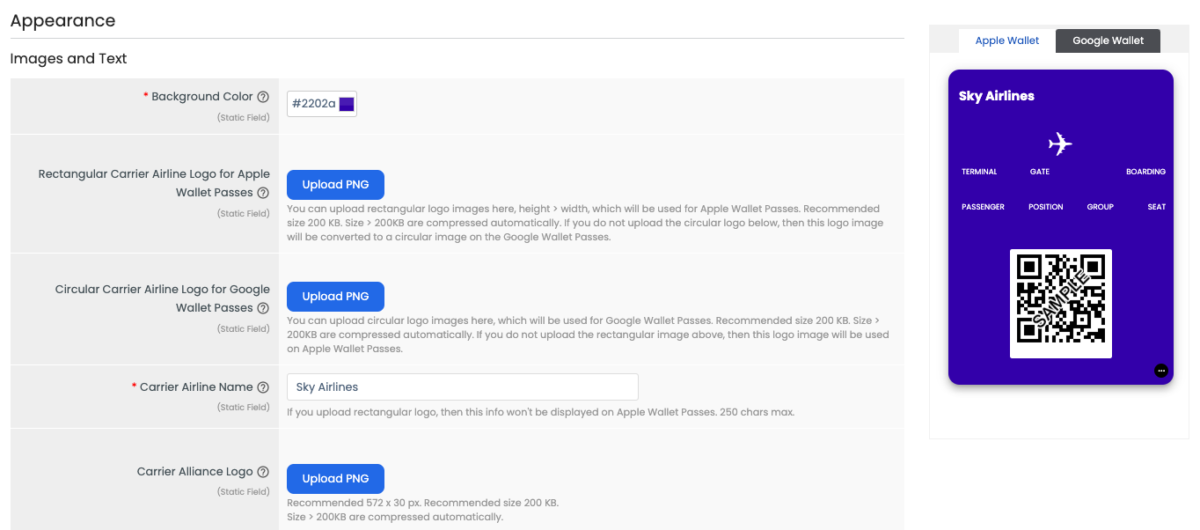Upload PNG for the rectangular Apple Wallet logo
The width and height of the screenshot is (1200, 530).
tap(336, 185)
